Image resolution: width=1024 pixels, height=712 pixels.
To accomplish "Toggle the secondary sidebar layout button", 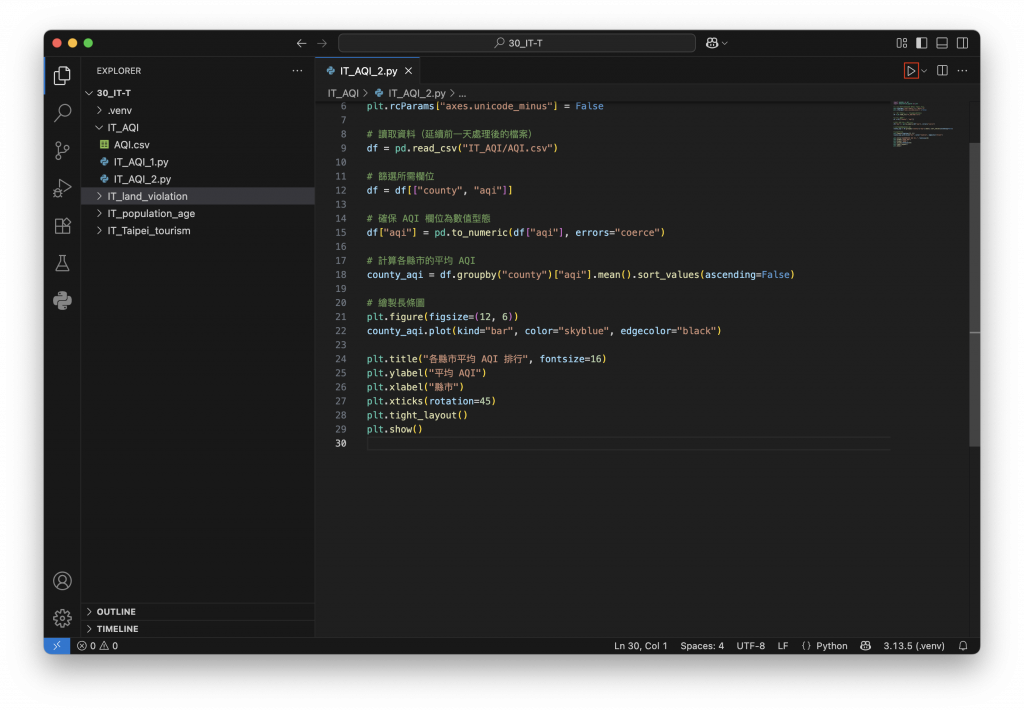I will point(961,43).
